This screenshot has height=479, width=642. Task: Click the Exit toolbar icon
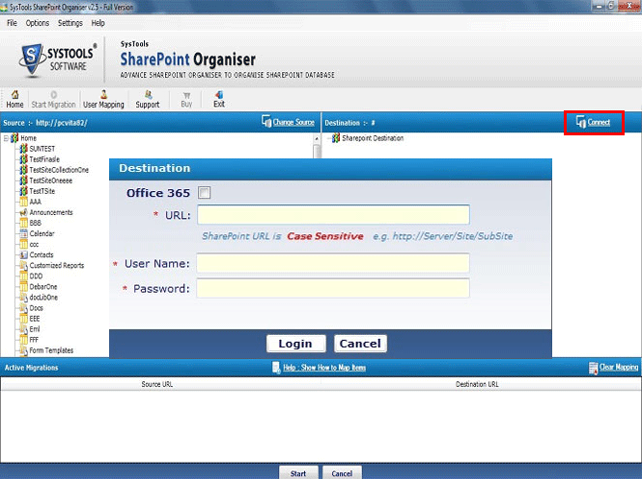coord(219,95)
